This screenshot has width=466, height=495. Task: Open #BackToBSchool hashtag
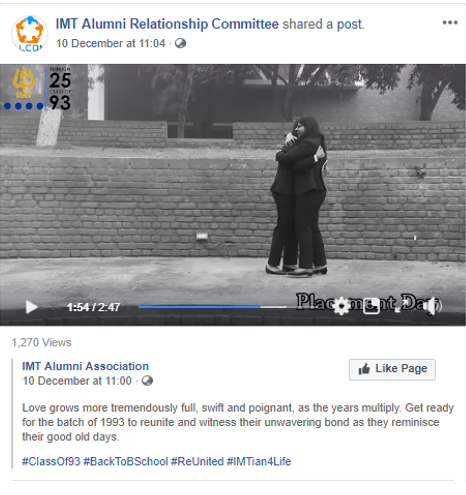pos(126,461)
